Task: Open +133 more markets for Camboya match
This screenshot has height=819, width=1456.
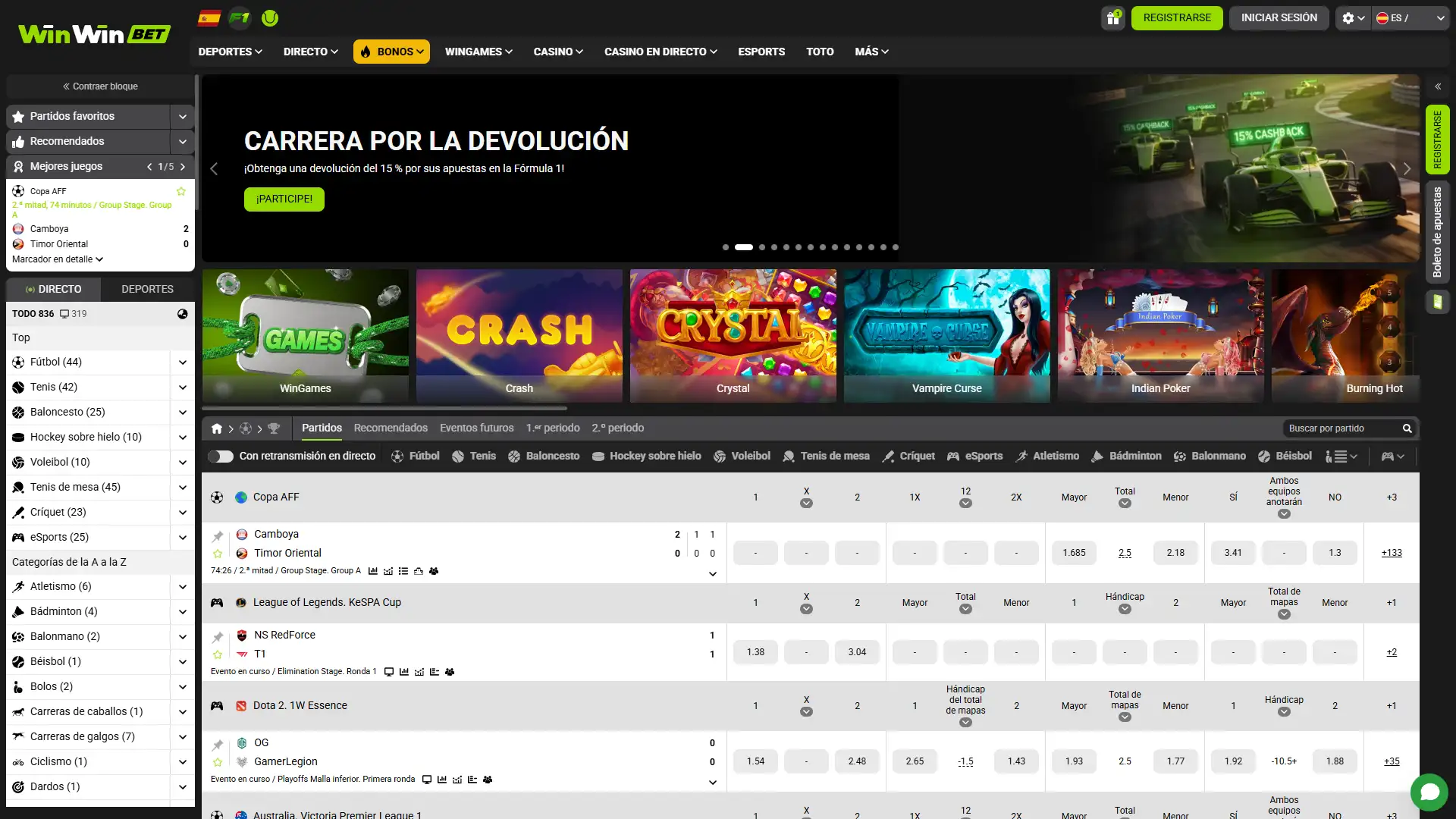Action: click(x=1392, y=553)
